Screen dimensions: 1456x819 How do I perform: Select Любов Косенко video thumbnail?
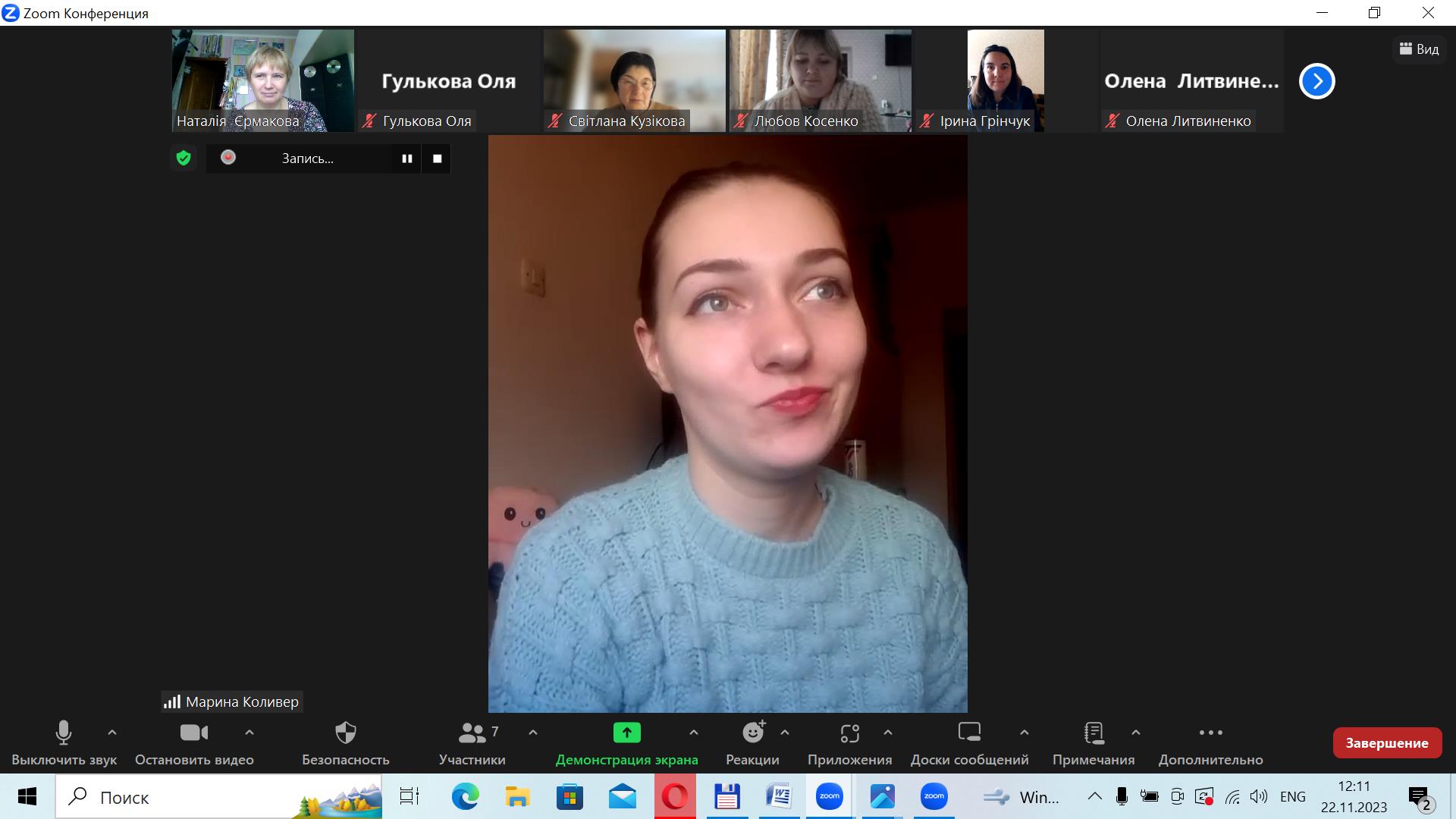tap(821, 80)
